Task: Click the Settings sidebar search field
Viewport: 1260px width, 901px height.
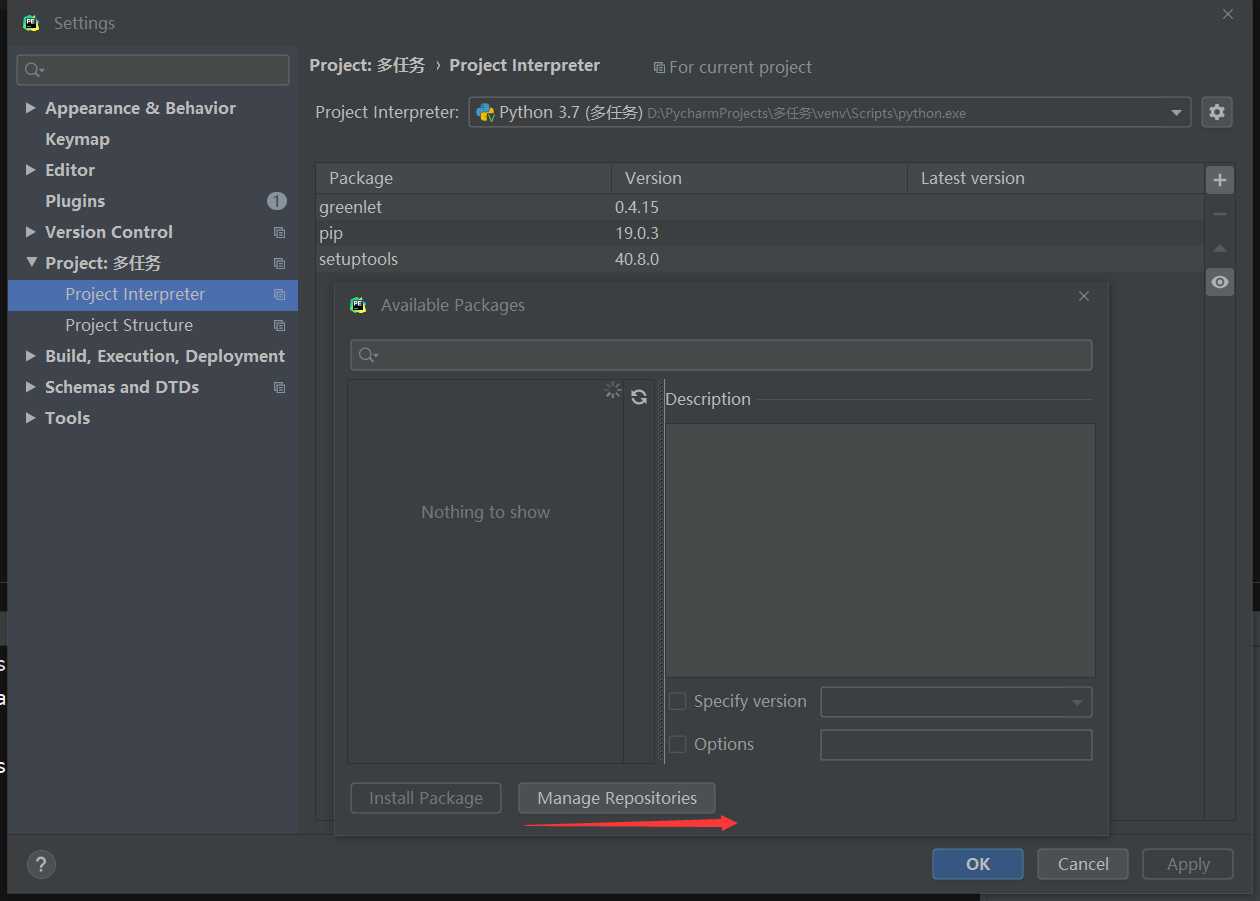Action: pyautogui.click(x=153, y=70)
